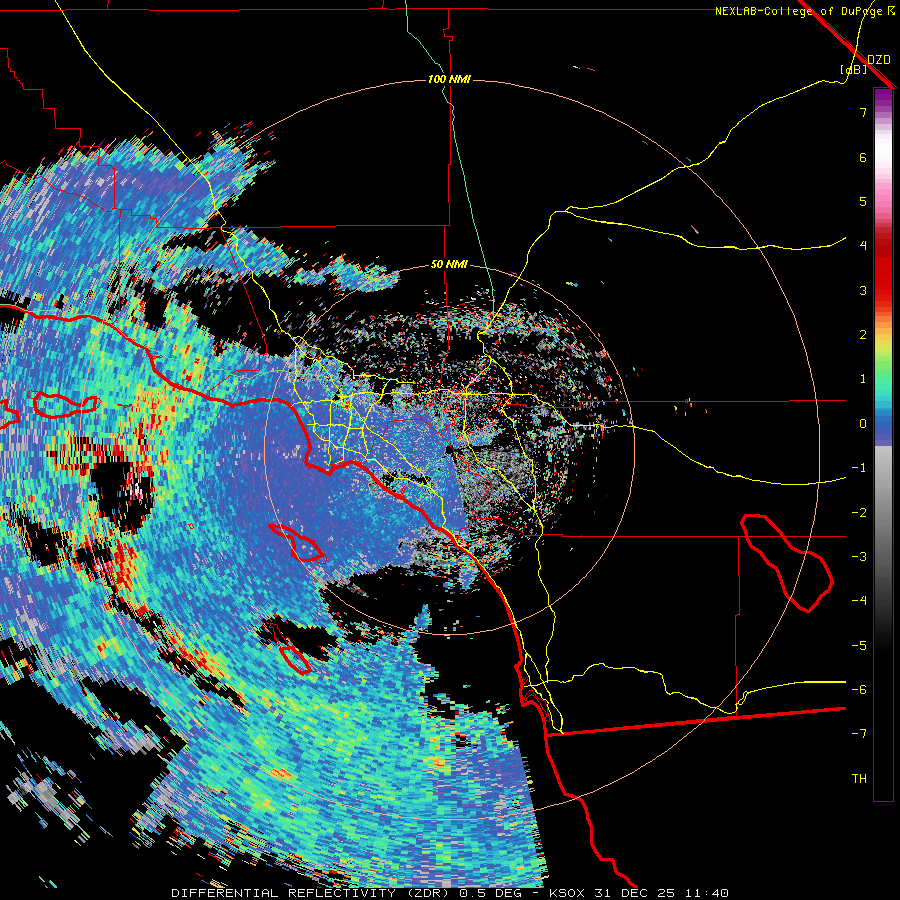Select the 7 dB tick label
The width and height of the screenshot is (900, 900).
tap(863, 112)
